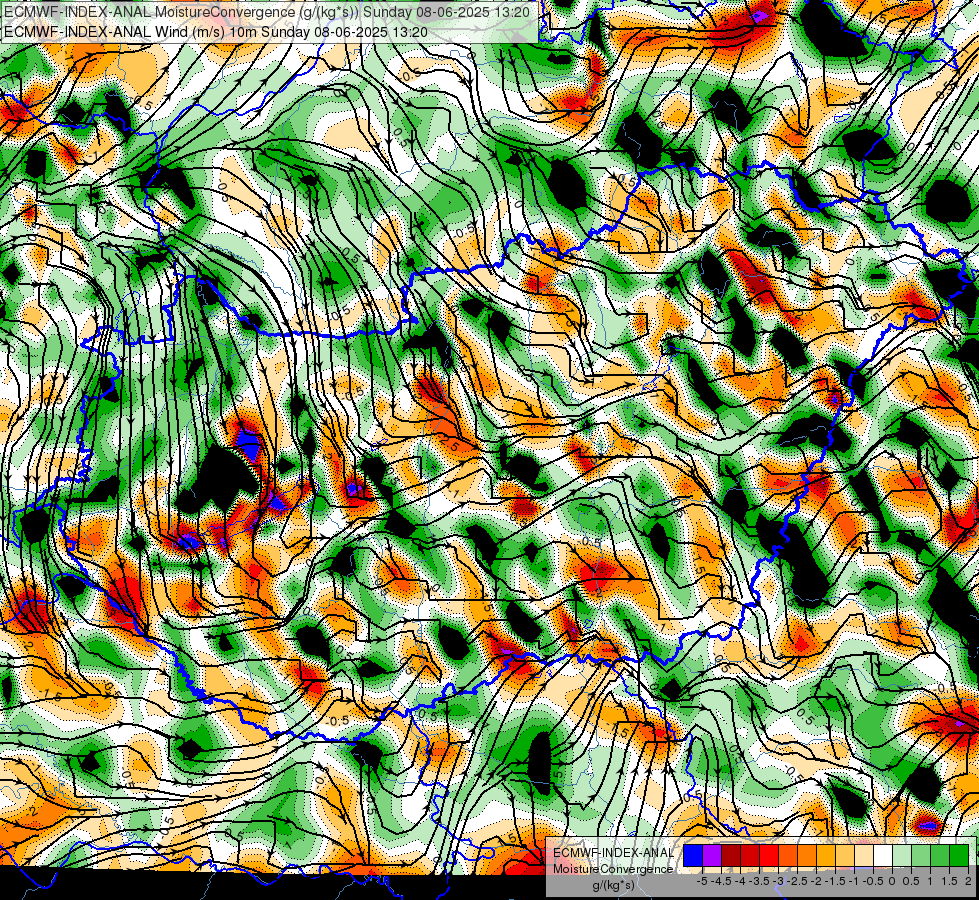The width and height of the screenshot is (979, 900).
Task: Click the -0.5 legend tick label
Action: click(x=873, y=881)
